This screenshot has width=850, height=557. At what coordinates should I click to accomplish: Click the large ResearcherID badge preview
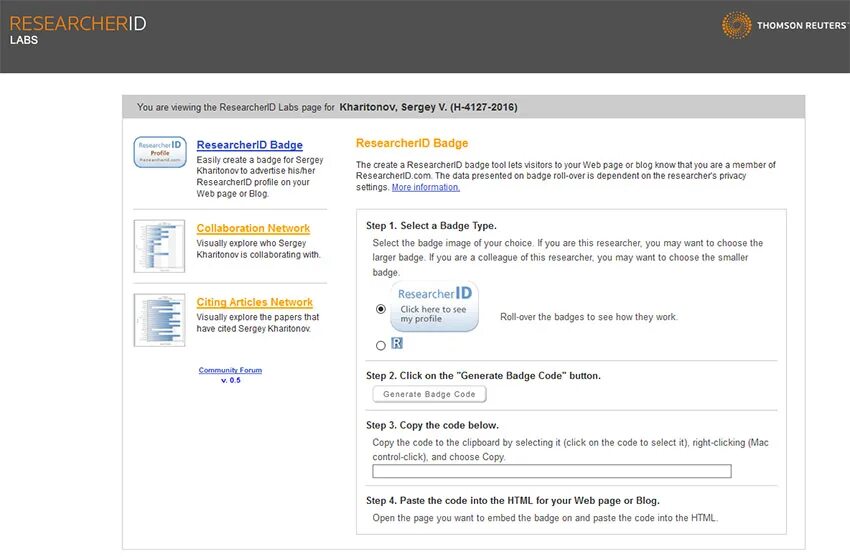(x=434, y=306)
